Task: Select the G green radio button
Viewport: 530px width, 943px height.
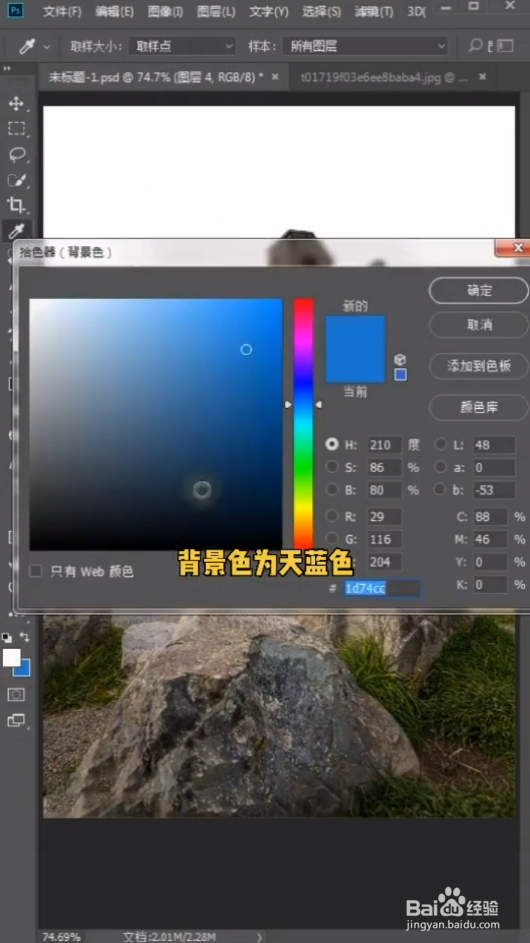Action: click(331, 539)
